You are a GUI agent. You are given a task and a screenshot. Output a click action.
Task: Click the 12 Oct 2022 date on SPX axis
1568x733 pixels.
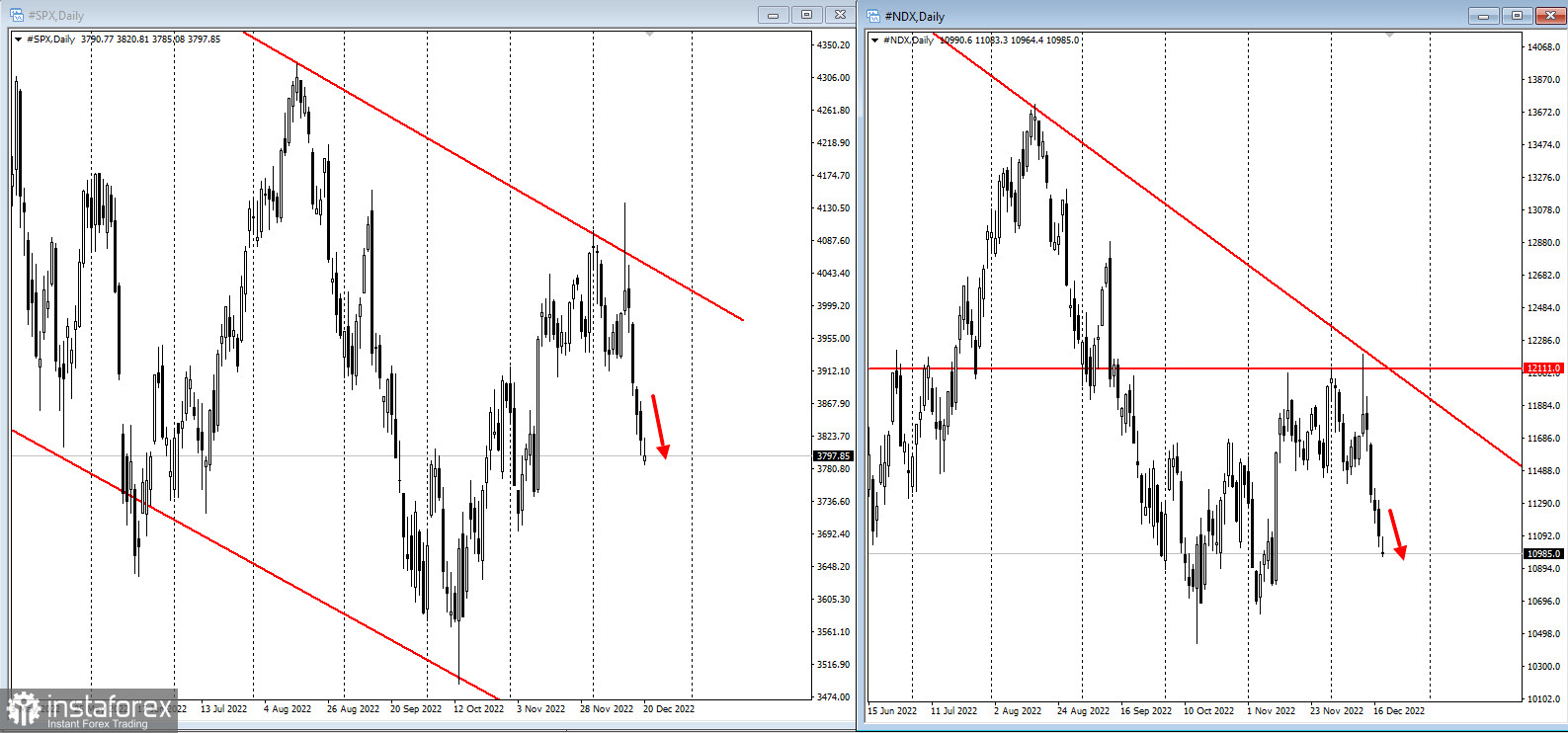479,709
